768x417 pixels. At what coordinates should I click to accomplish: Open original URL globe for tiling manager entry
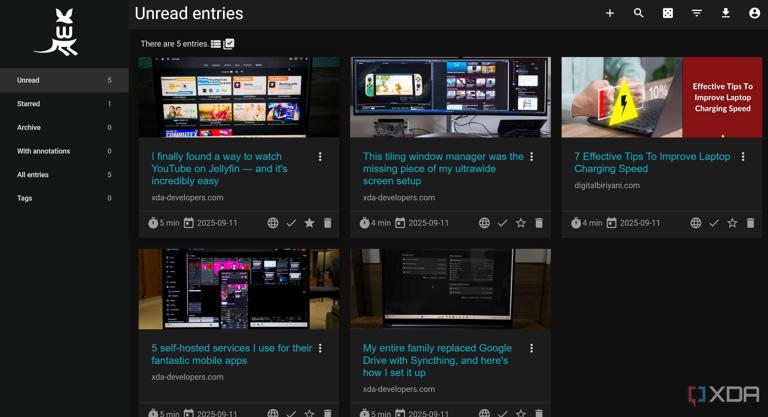pyautogui.click(x=484, y=223)
